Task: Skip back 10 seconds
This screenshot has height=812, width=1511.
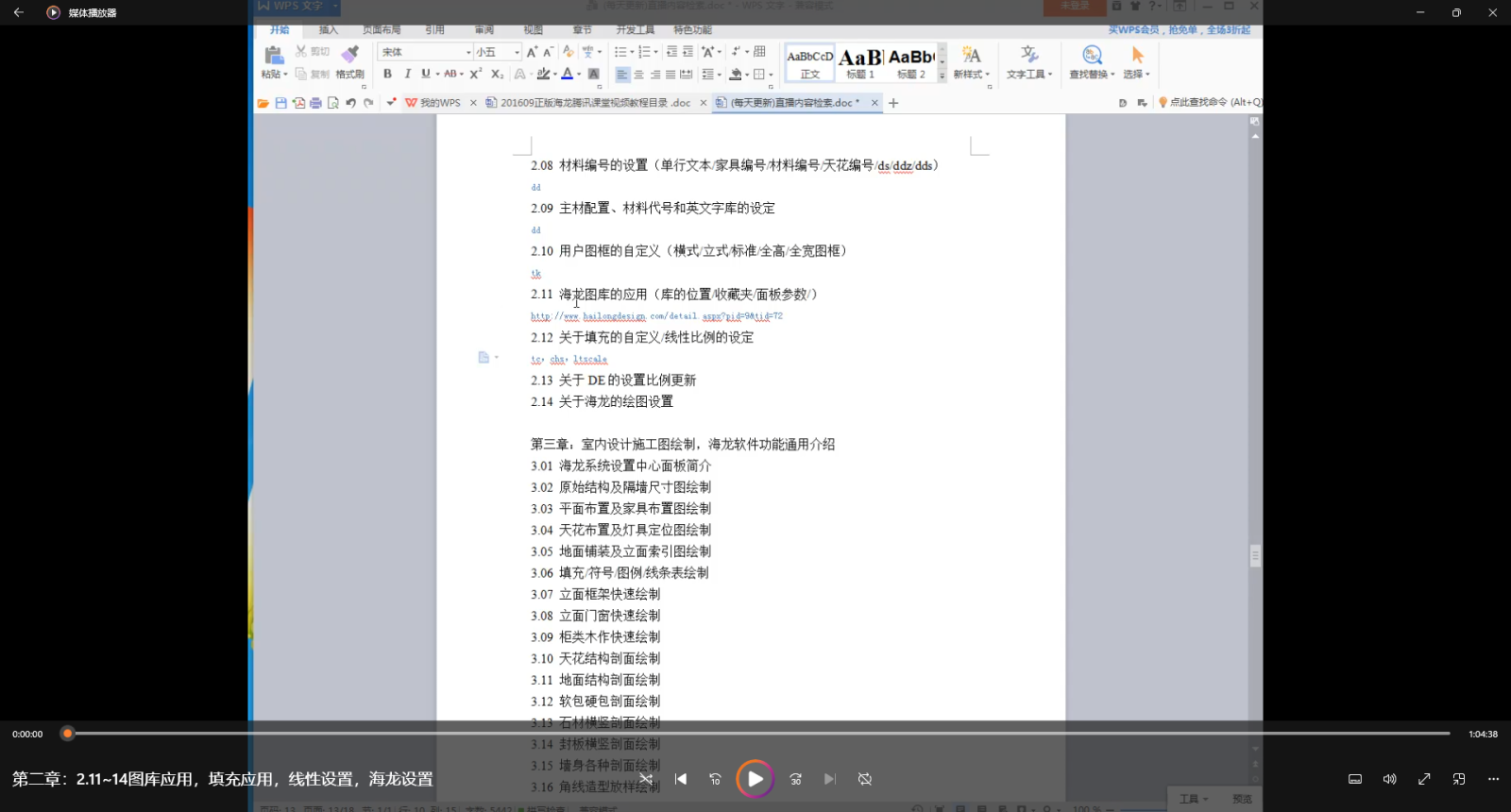Action: pos(715,779)
